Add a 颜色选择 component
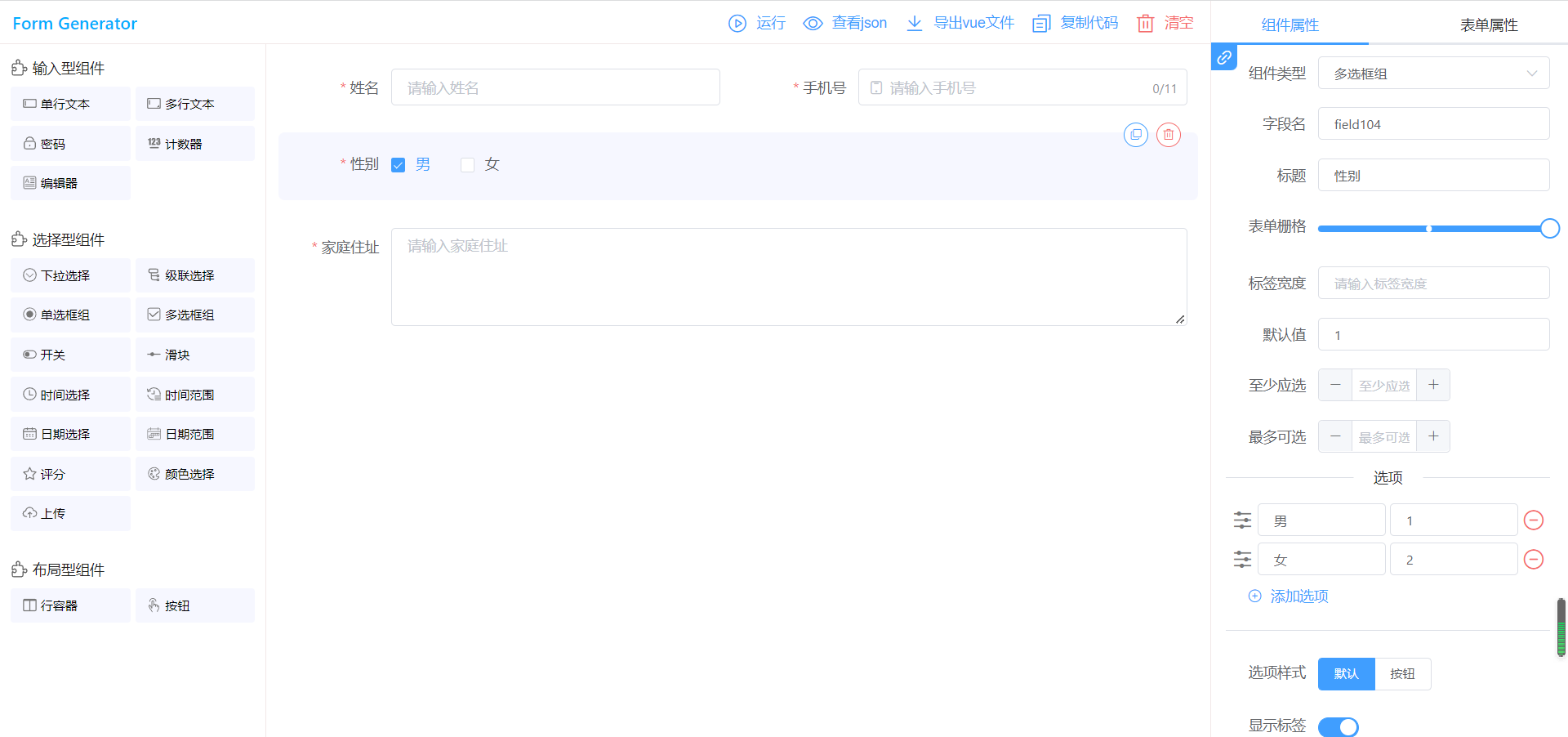The height and width of the screenshot is (737, 1568). pos(195,474)
